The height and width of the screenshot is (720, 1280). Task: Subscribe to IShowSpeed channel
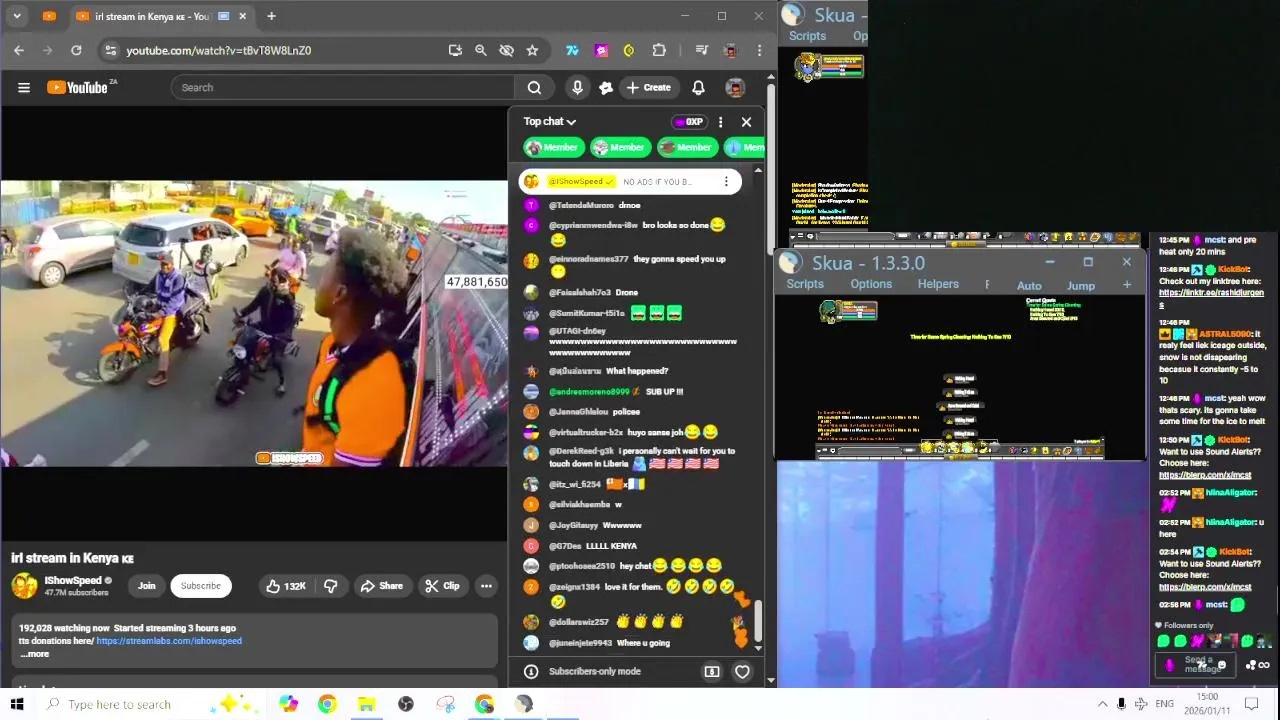pyautogui.click(x=201, y=586)
